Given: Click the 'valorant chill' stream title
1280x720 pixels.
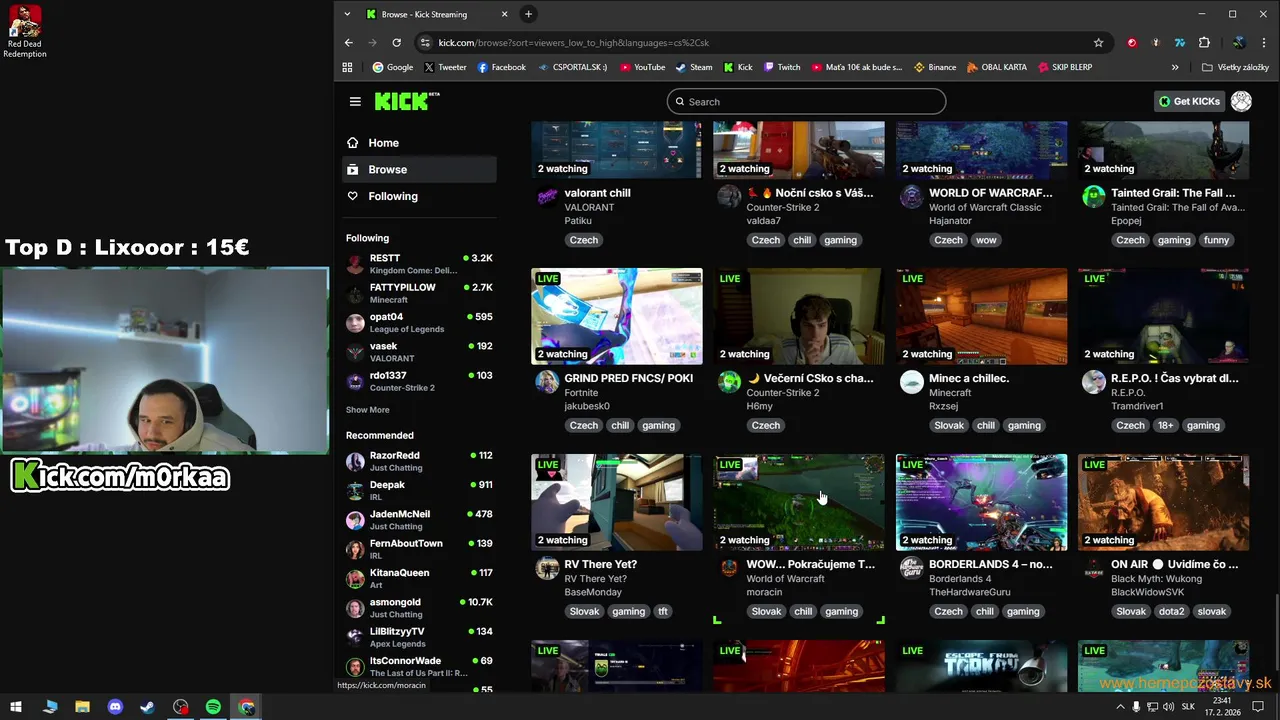Looking at the screenshot, I should point(597,193).
